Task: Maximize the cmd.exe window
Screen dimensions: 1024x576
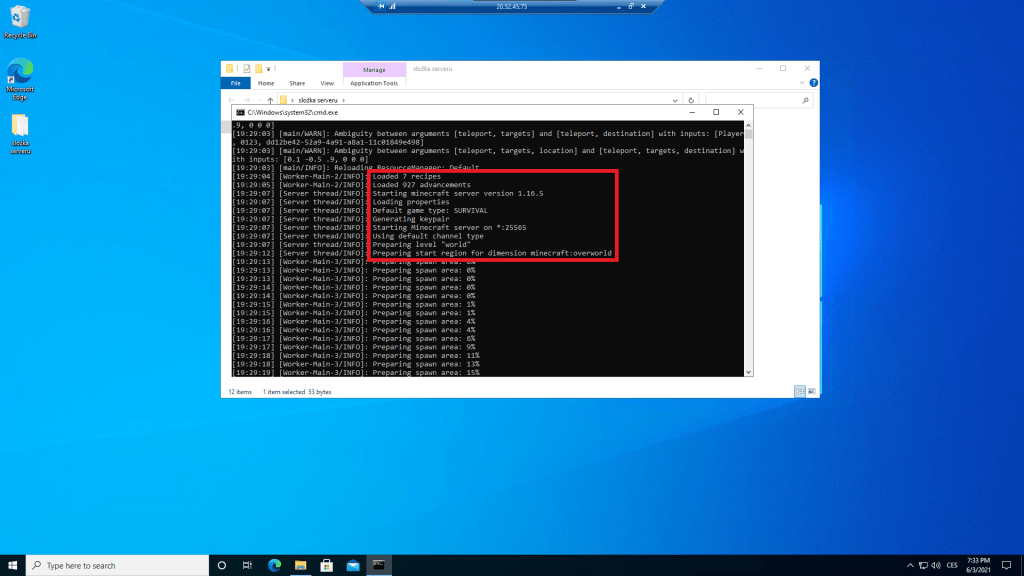Action: [x=716, y=112]
